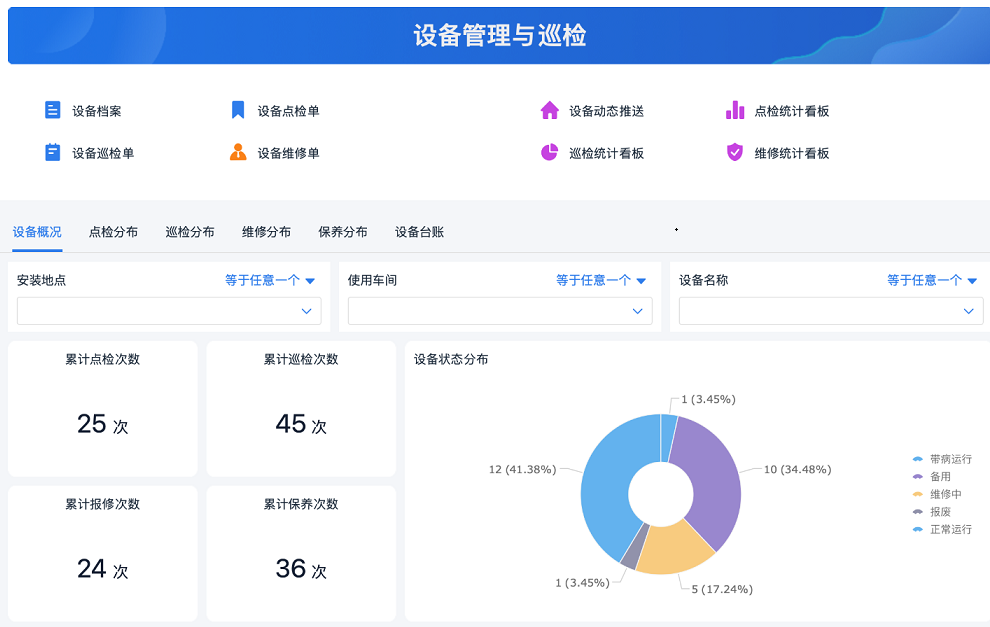Select the 设备概况 tab
The width and height of the screenshot is (990, 627).
pyautogui.click(x=37, y=232)
